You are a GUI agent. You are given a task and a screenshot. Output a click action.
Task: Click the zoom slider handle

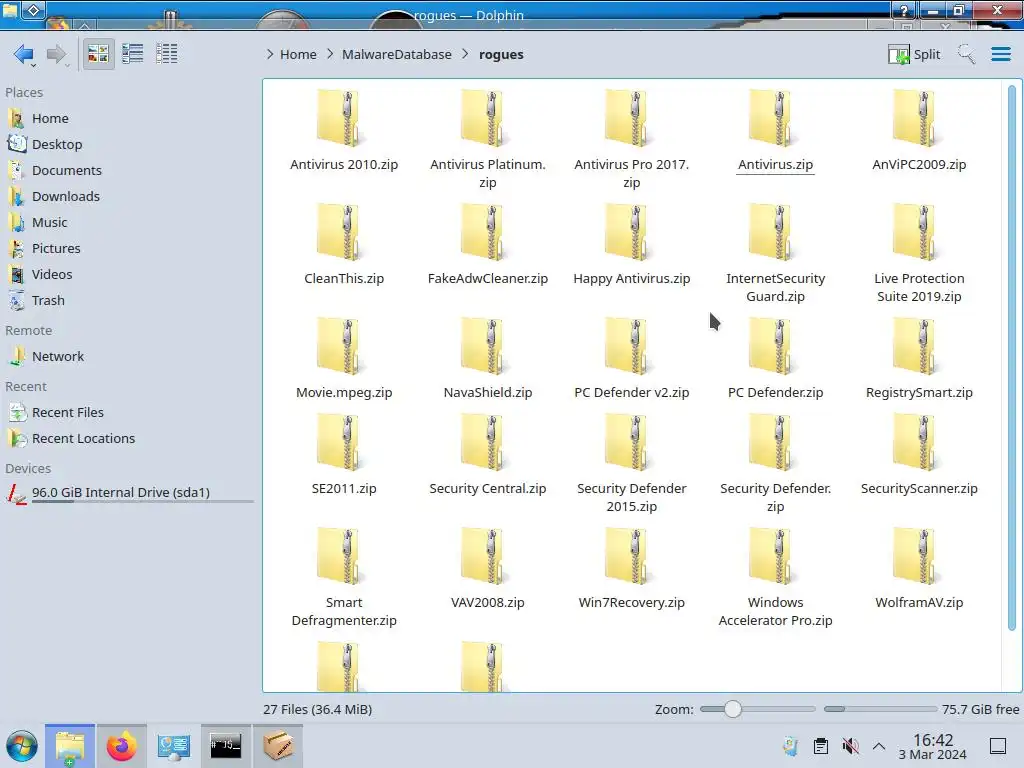click(x=733, y=709)
